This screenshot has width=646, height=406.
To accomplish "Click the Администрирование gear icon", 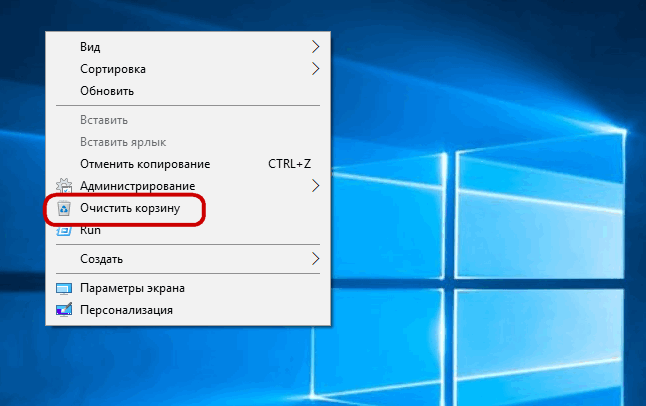I will (x=64, y=186).
